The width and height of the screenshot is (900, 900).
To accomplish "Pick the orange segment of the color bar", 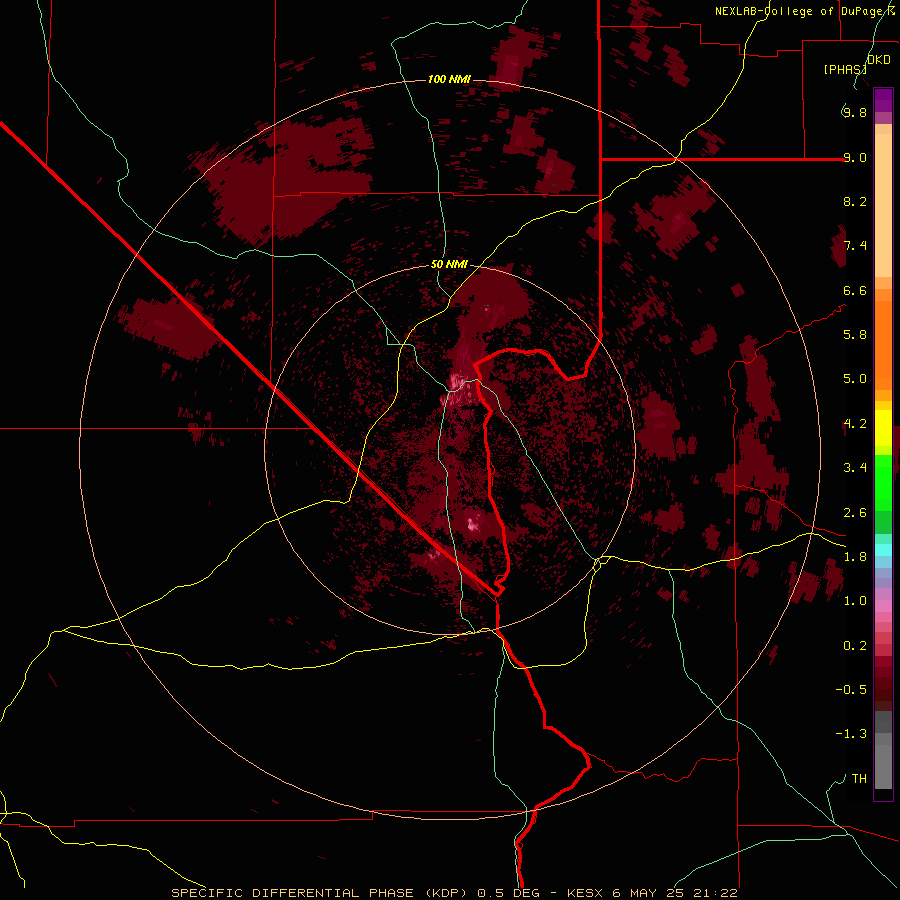I will coord(883,345).
